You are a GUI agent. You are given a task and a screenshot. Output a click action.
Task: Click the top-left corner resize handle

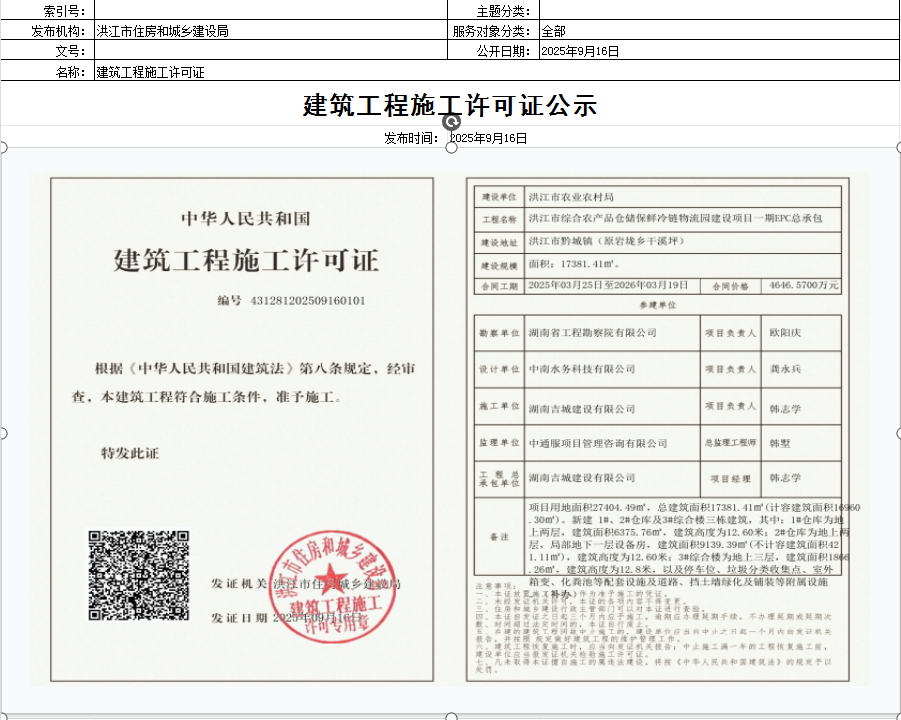click(3, 148)
